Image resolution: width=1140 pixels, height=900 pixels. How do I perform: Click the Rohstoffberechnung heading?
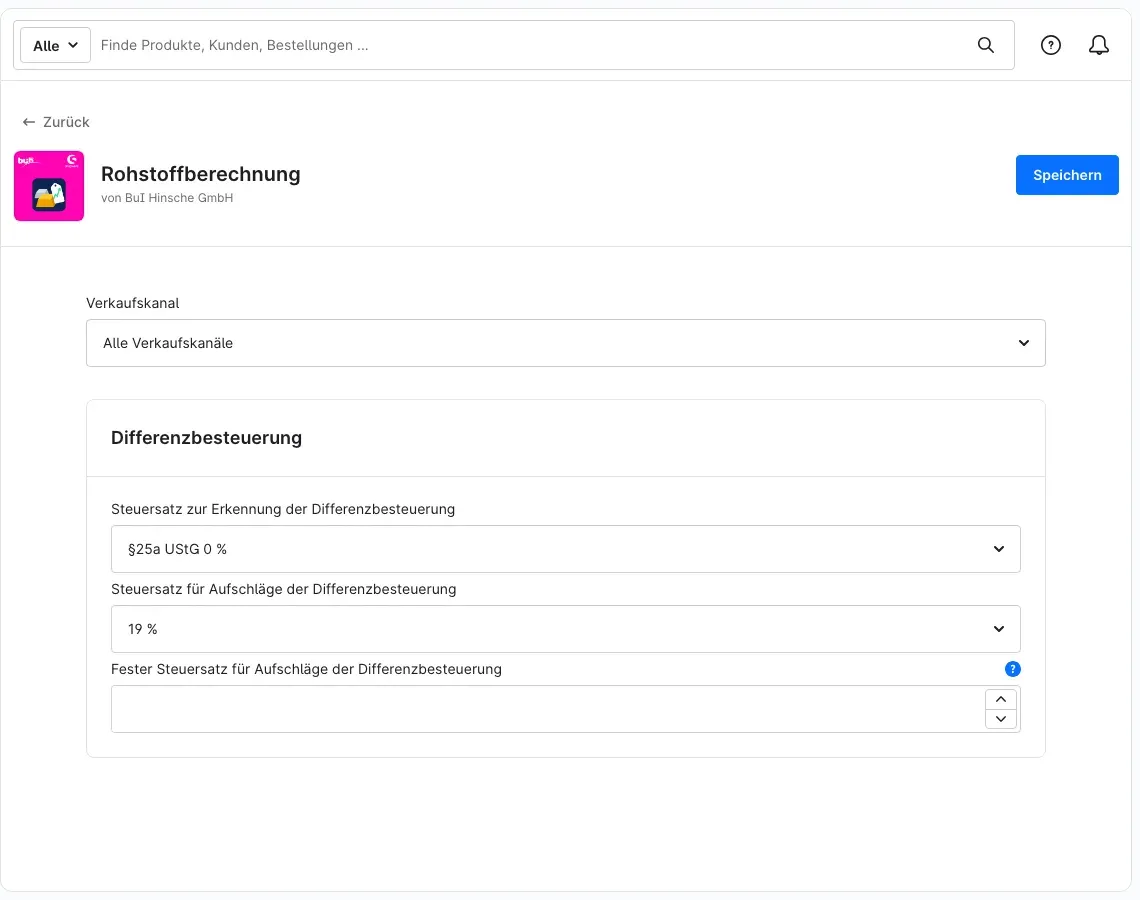coord(201,174)
